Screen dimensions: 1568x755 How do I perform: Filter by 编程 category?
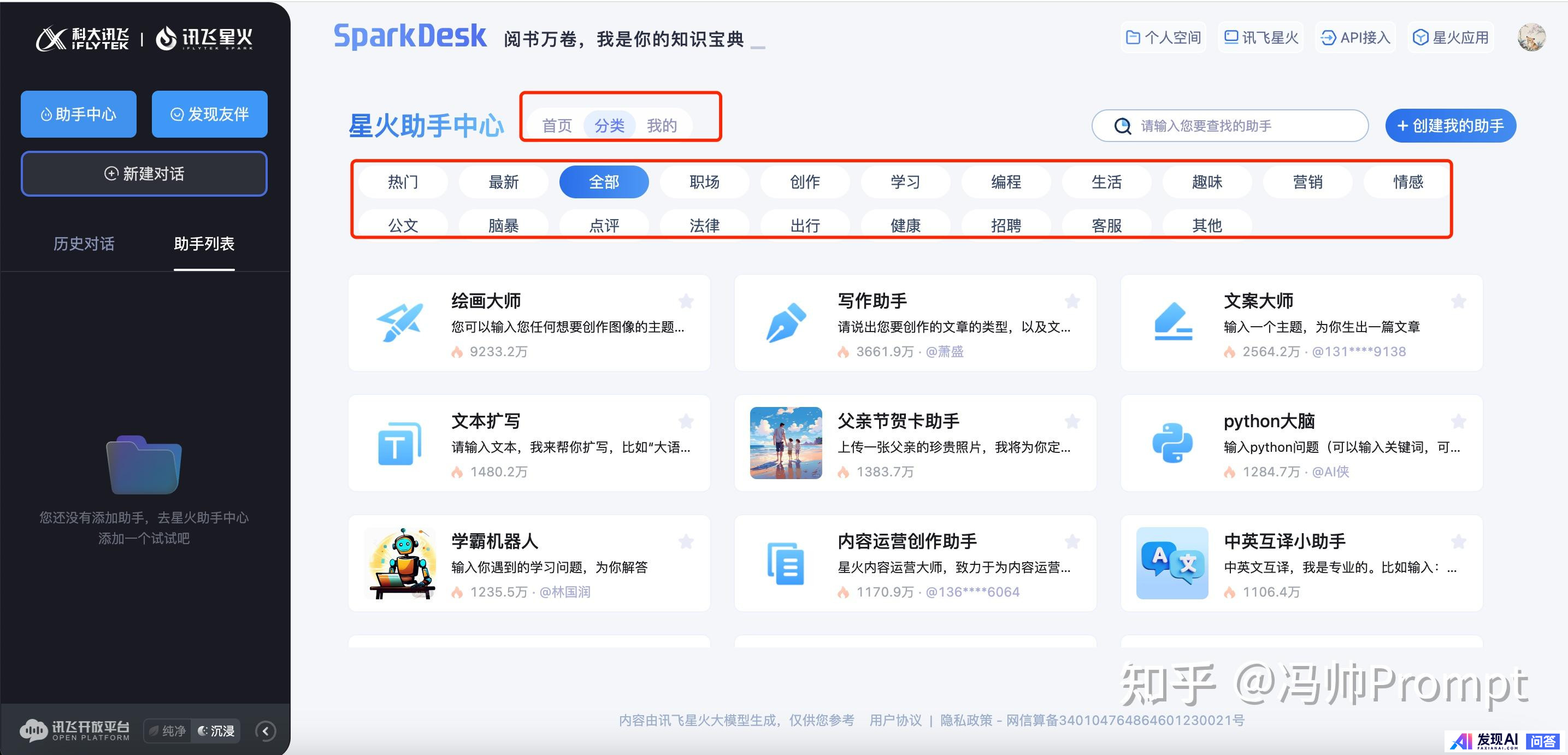tap(1006, 181)
